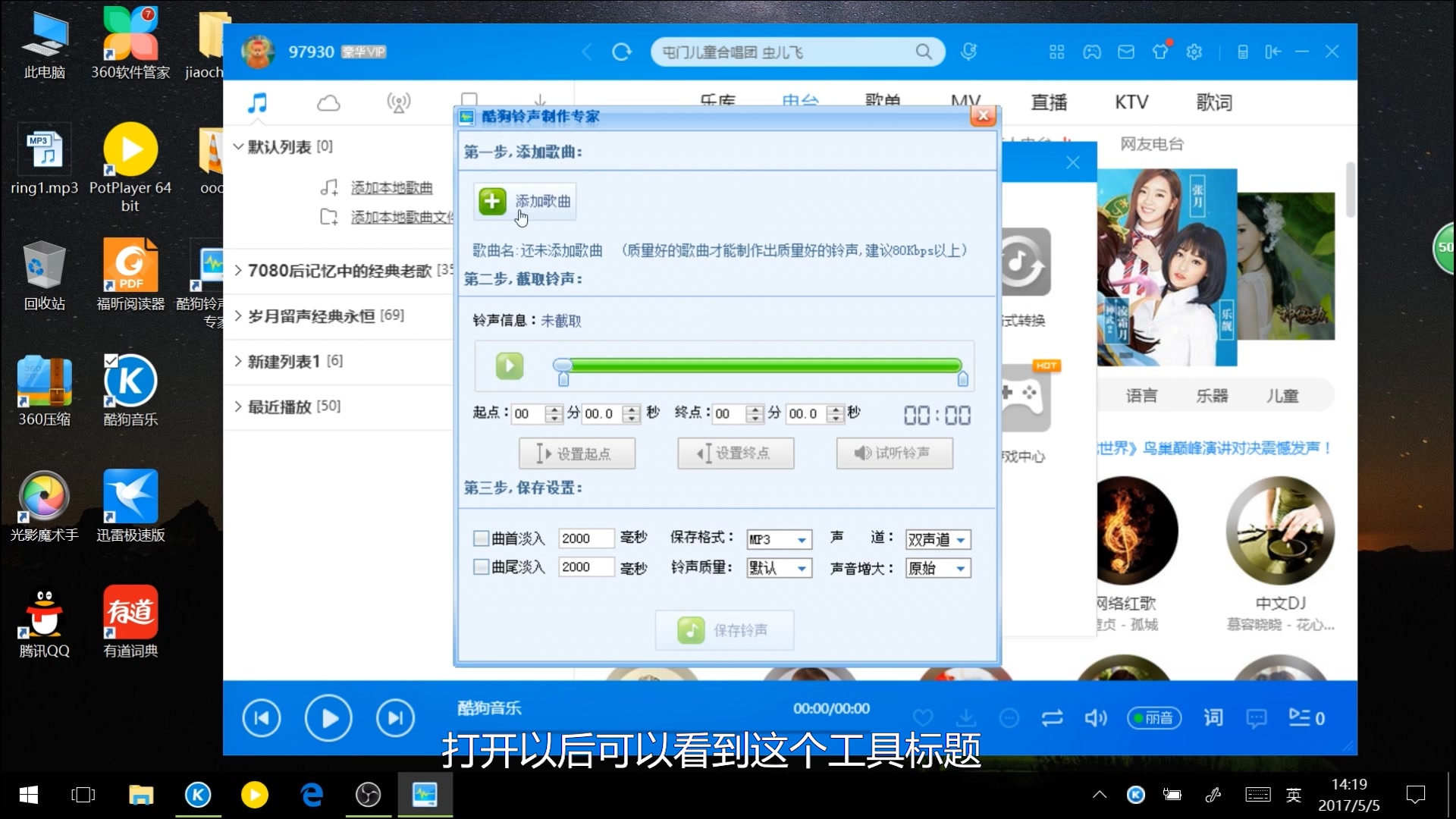Open local music note tab in Kugou
The width and height of the screenshot is (1456, 819).
[x=258, y=102]
